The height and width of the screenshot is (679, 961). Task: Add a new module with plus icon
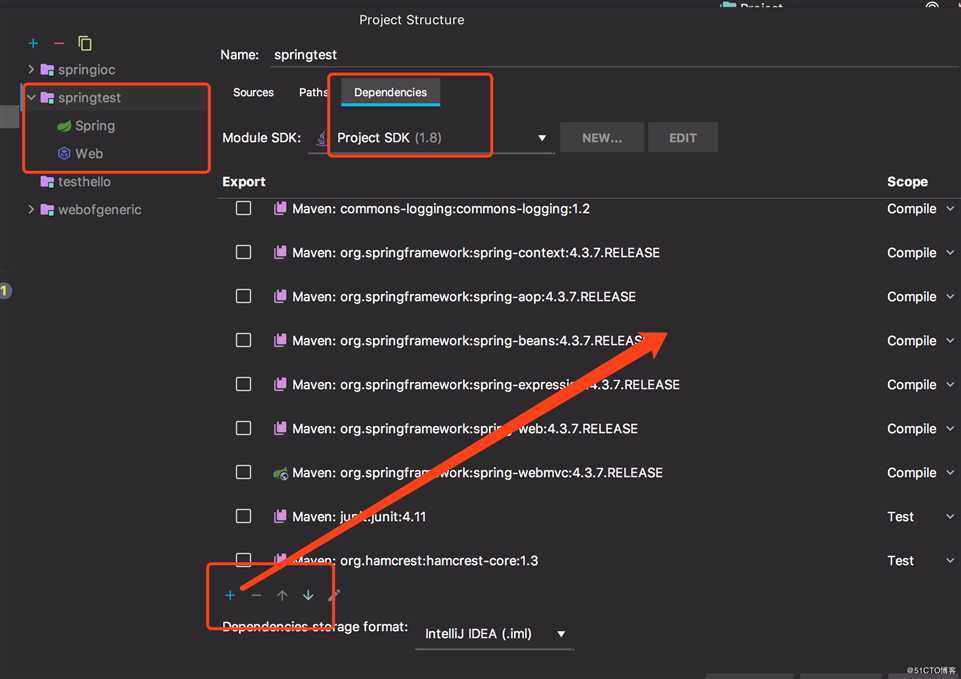[33, 44]
